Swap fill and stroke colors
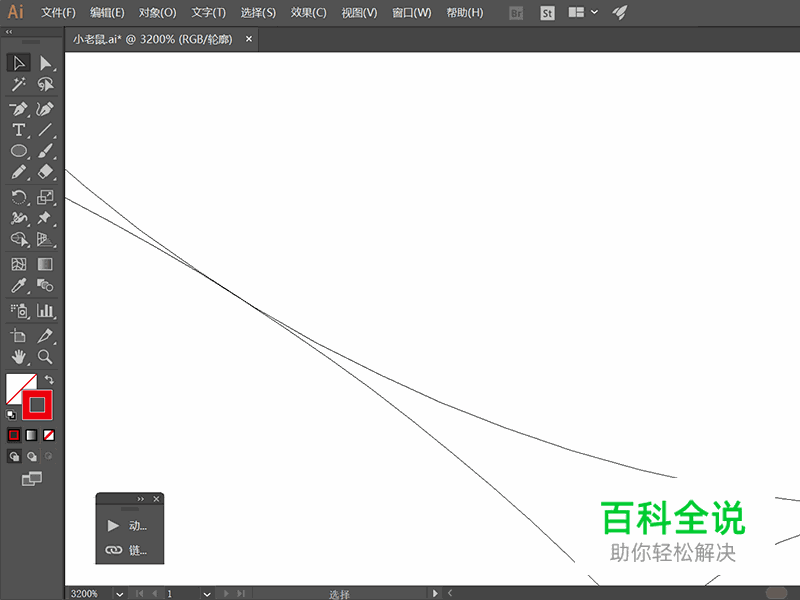 click(x=47, y=378)
